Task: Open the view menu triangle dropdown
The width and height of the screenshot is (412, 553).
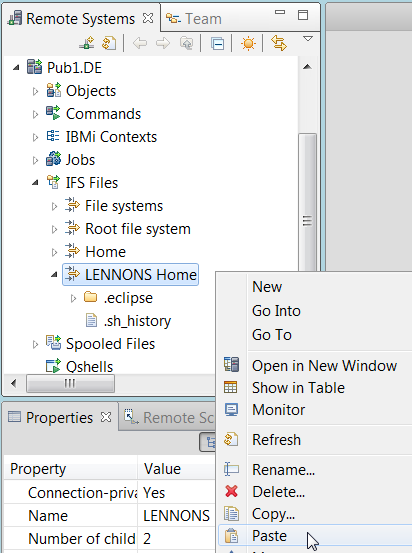Action: point(308,38)
